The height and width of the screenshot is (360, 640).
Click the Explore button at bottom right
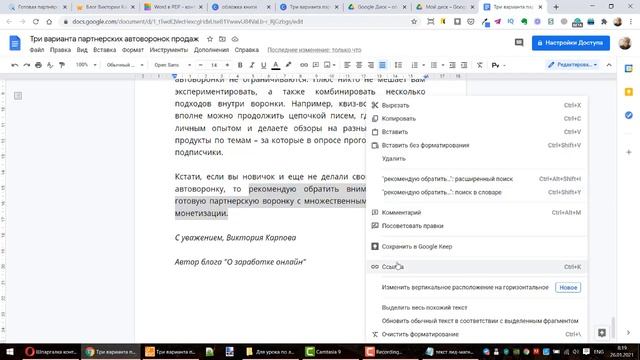(x=602, y=333)
